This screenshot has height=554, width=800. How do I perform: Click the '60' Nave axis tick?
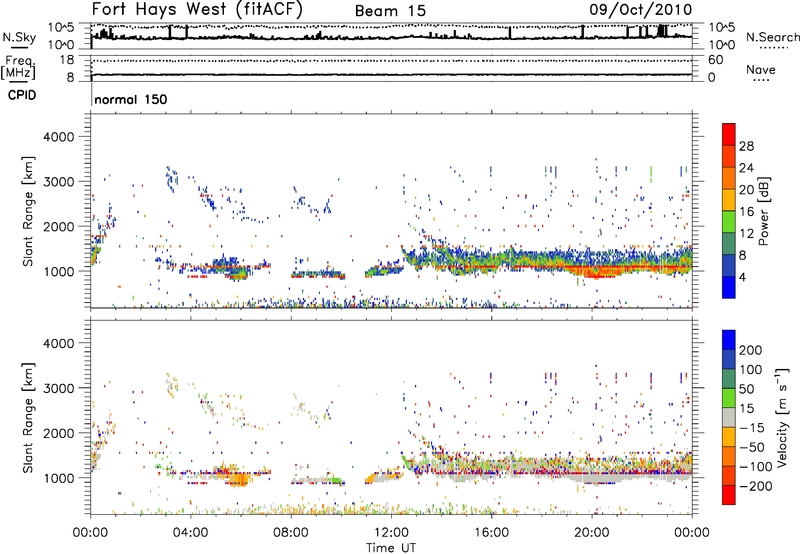(x=716, y=60)
